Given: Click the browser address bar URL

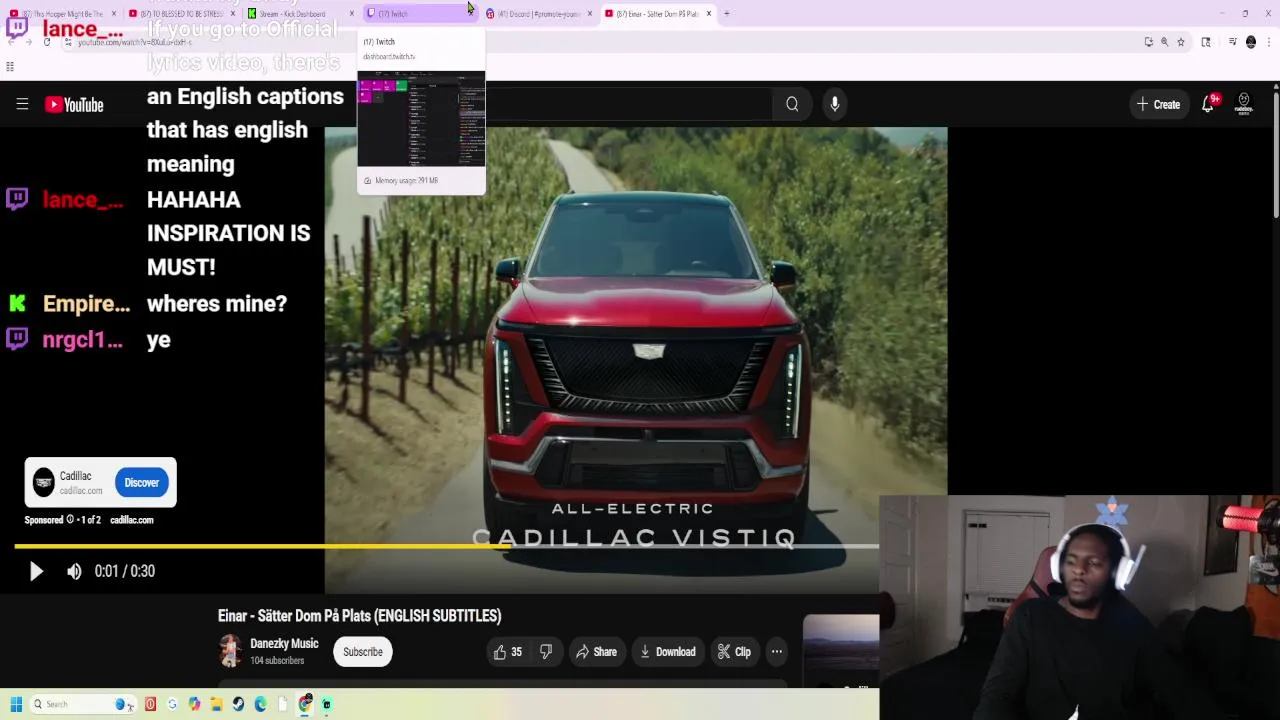Looking at the screenshot, I should point(134,42).
